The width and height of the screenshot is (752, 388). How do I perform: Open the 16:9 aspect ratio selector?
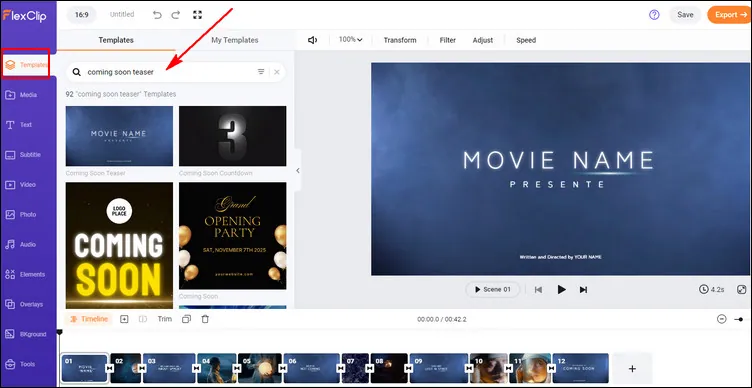(x=82, y=15)
